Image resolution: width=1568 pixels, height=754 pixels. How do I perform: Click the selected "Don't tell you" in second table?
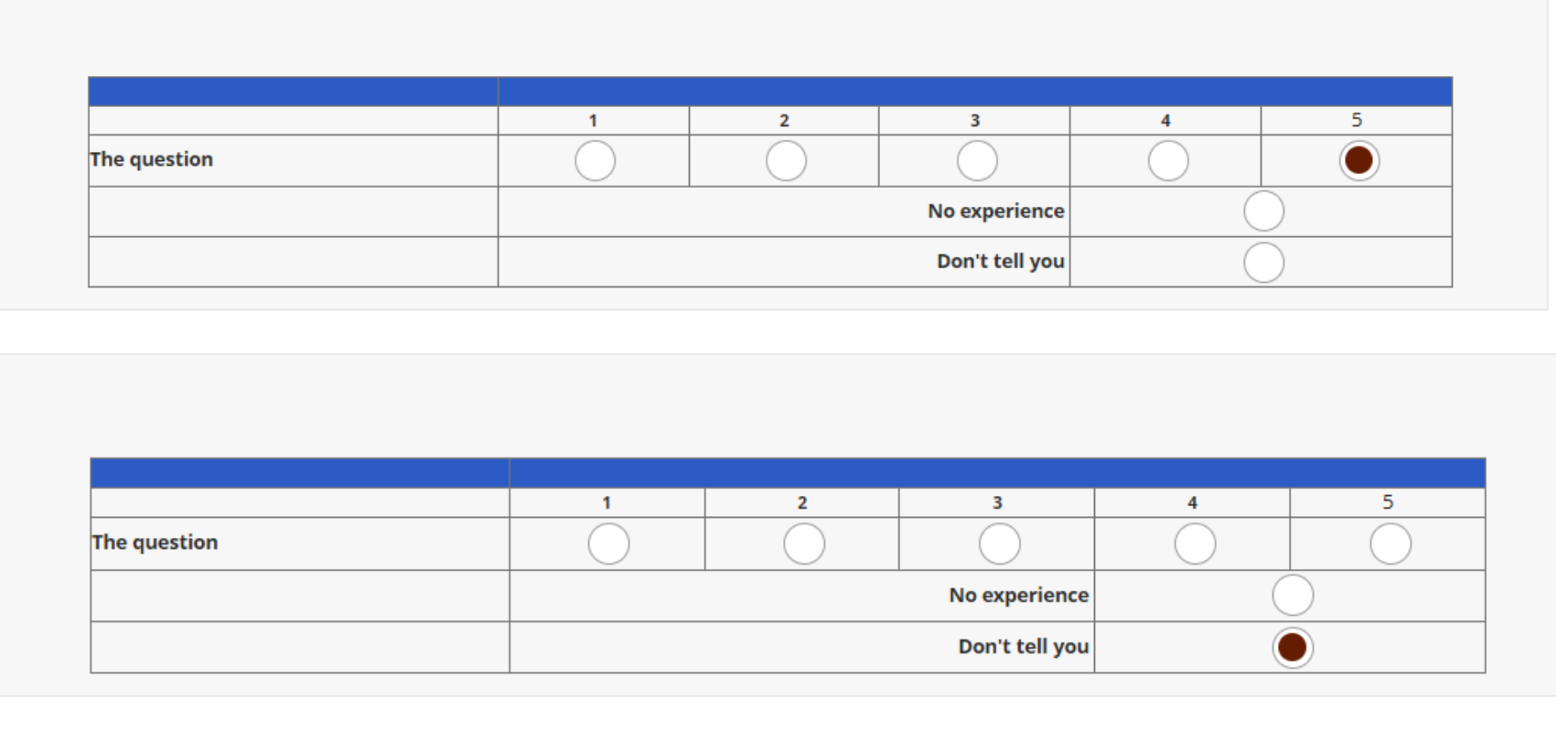tap(1292, 648)
